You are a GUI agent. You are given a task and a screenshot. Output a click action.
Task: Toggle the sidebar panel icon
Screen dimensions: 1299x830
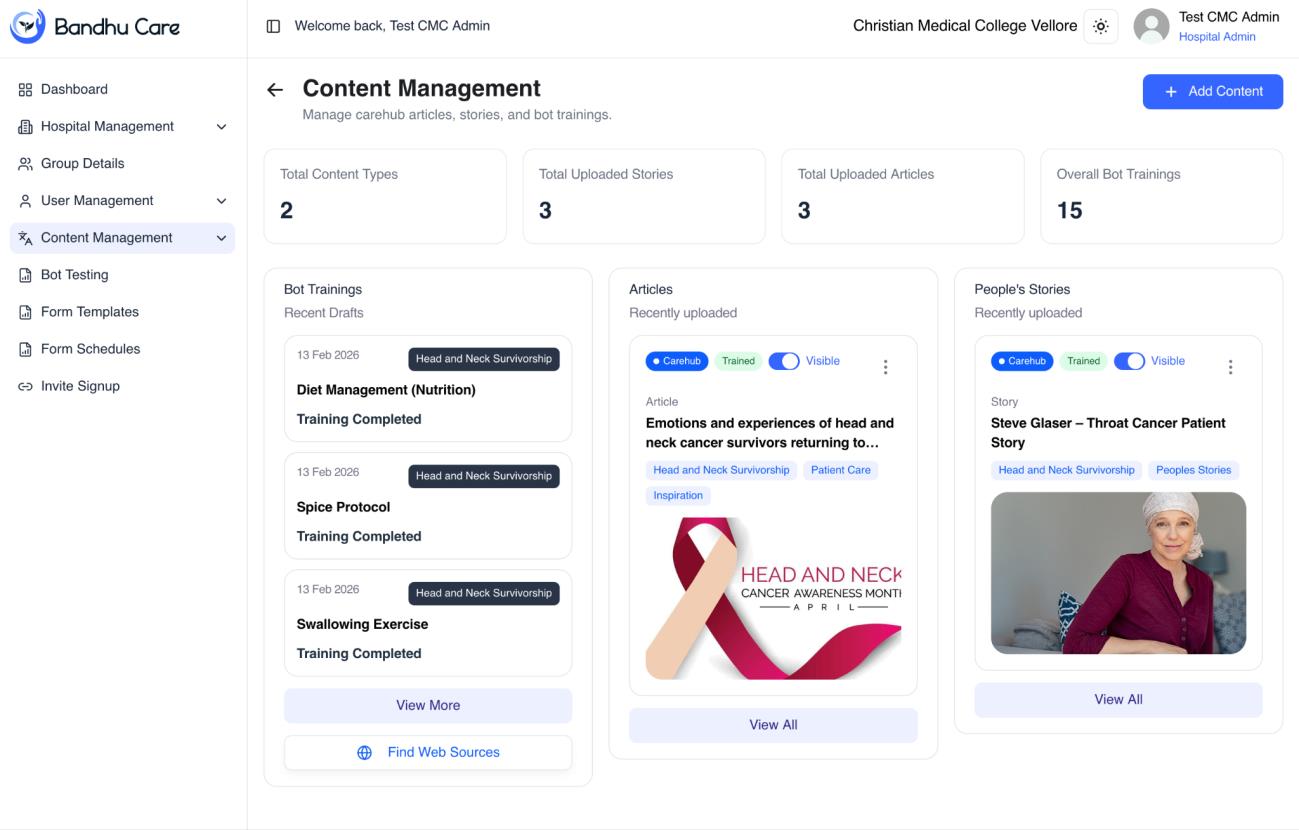point(273,26)
